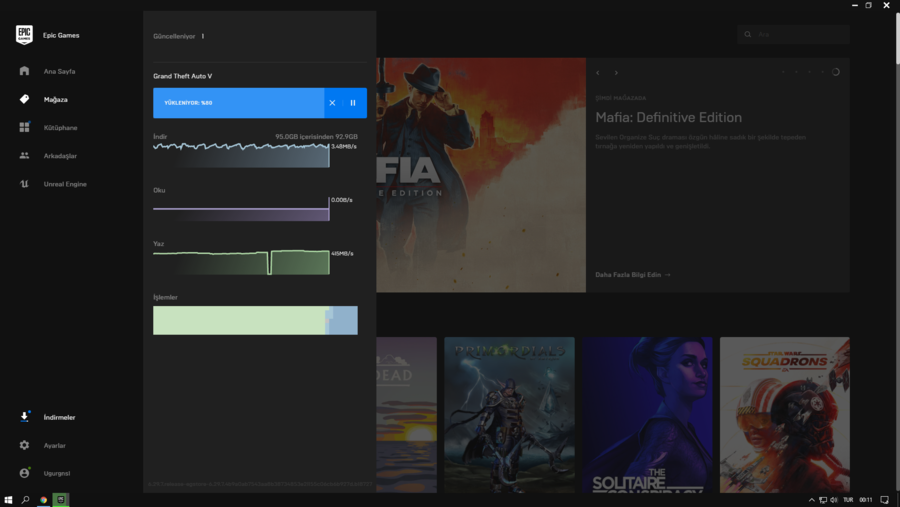This screenshot has width=900, height=507.
Task: Cancel the Grand Theft Auto V download
Action: tap(332, 103)
